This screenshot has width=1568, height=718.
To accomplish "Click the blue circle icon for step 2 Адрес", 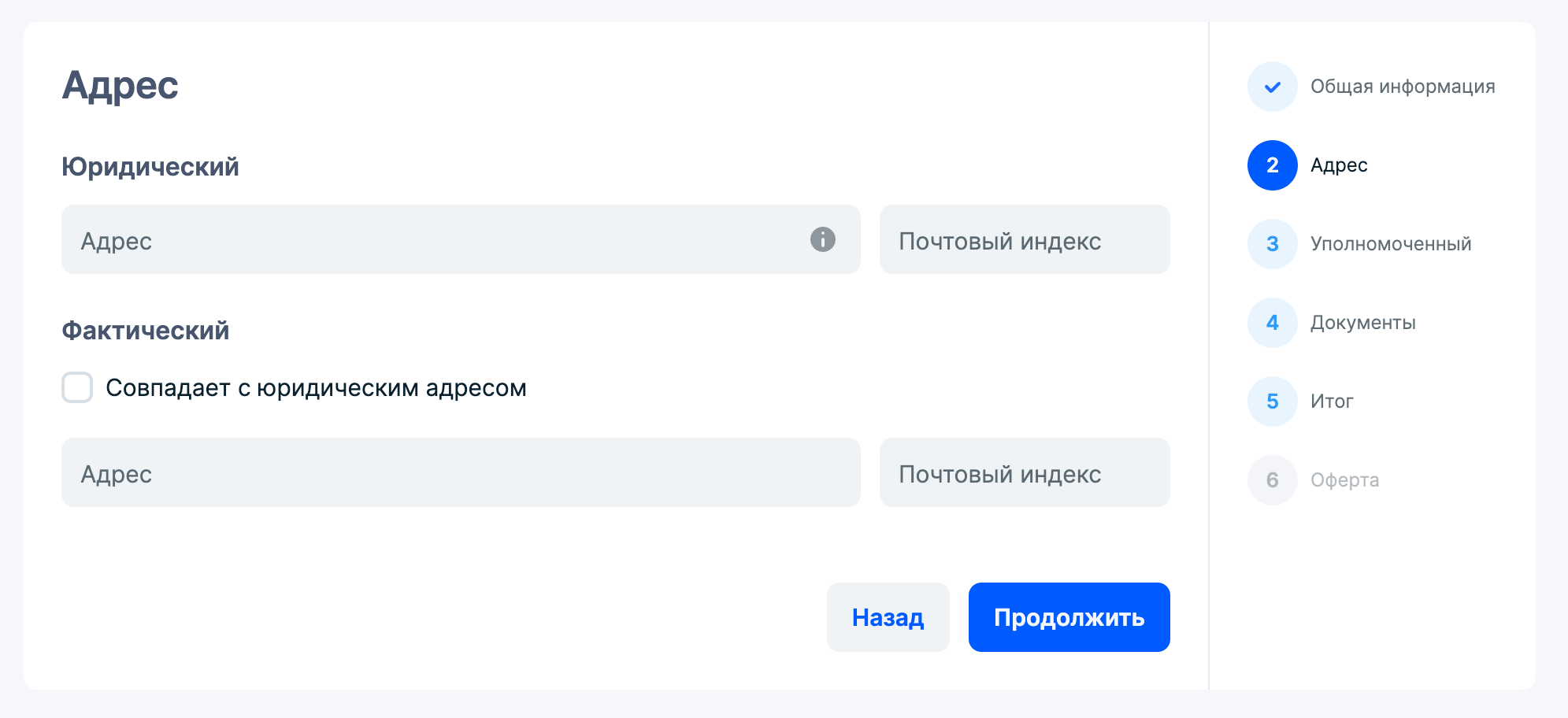I will (1272, 165).
